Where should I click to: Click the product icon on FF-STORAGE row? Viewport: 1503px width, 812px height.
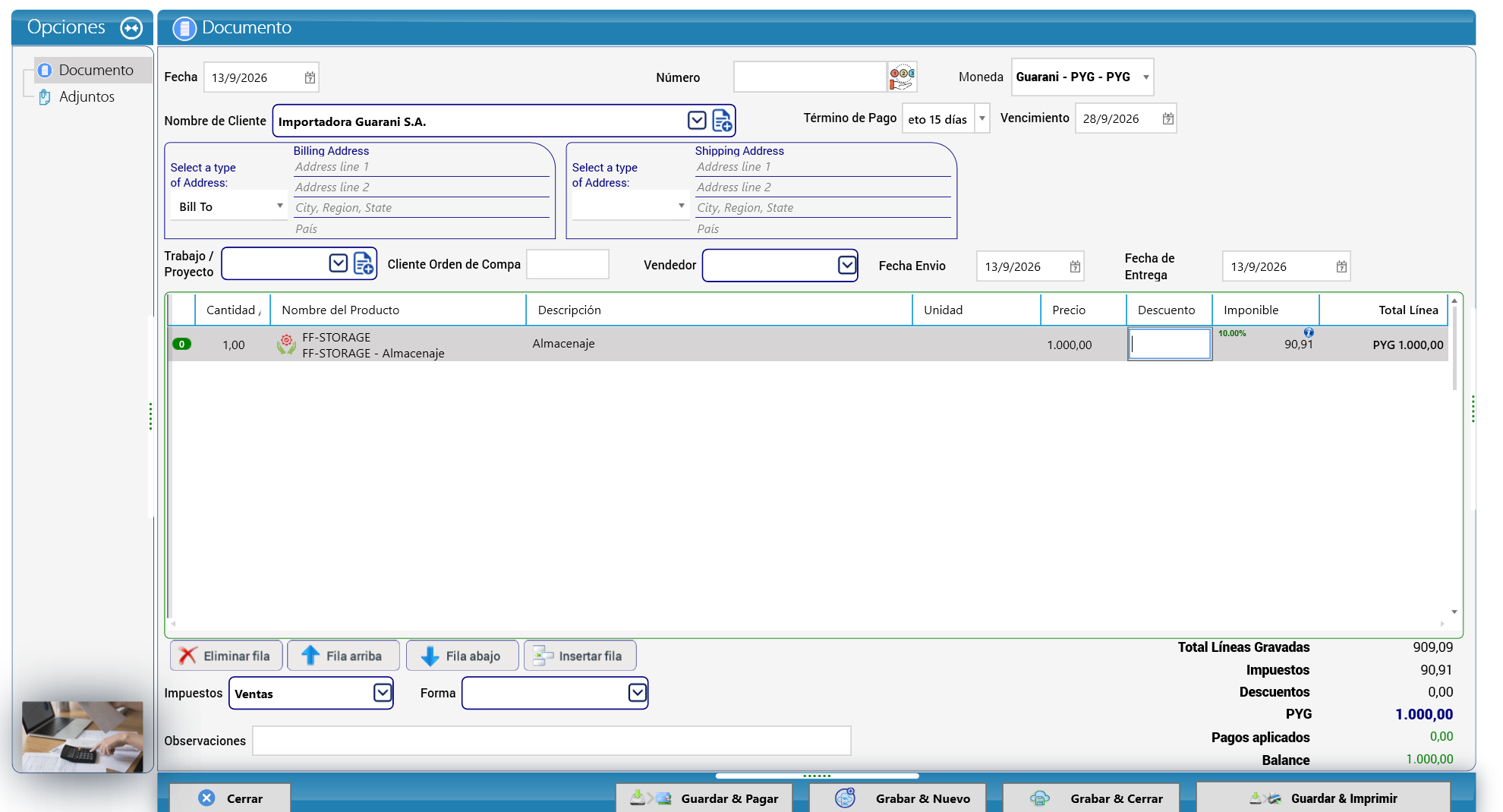click(x=286, y=344)
